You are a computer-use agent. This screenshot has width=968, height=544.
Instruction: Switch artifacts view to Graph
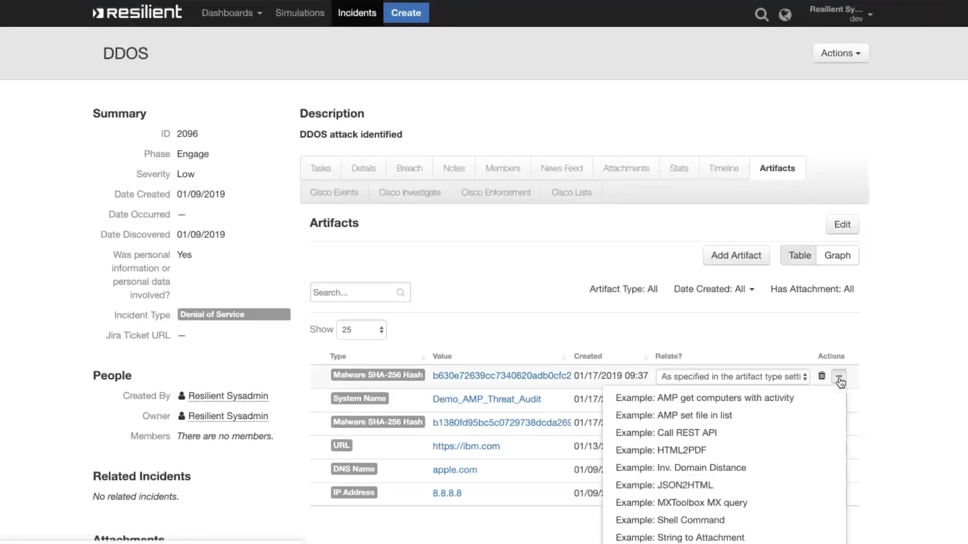point(837,255)
